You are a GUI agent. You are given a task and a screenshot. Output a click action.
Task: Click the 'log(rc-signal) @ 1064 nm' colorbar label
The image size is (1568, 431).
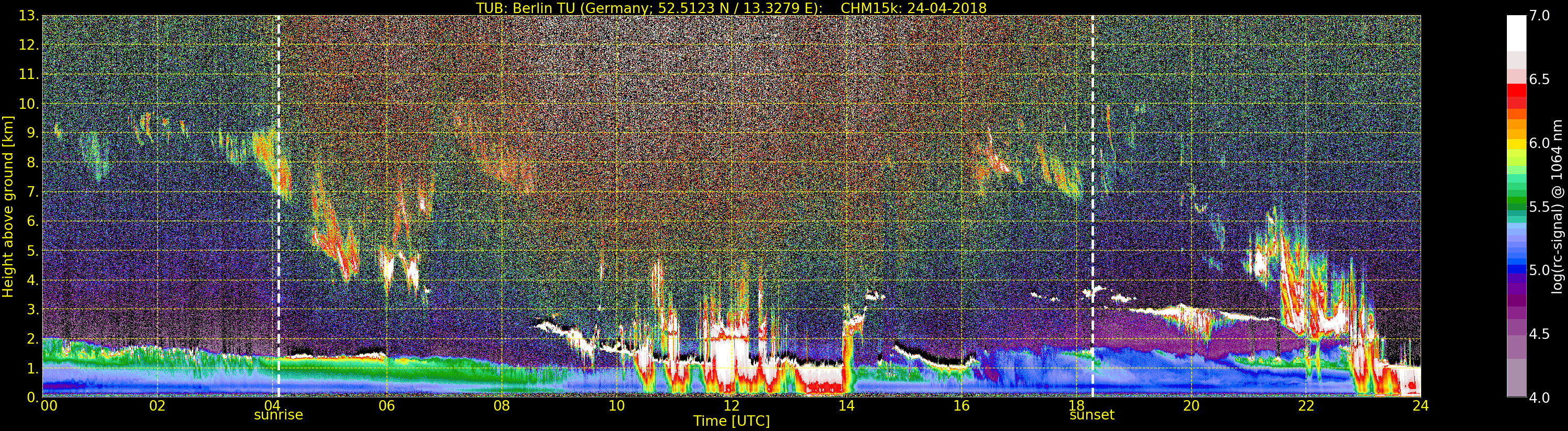point(1557,206)
